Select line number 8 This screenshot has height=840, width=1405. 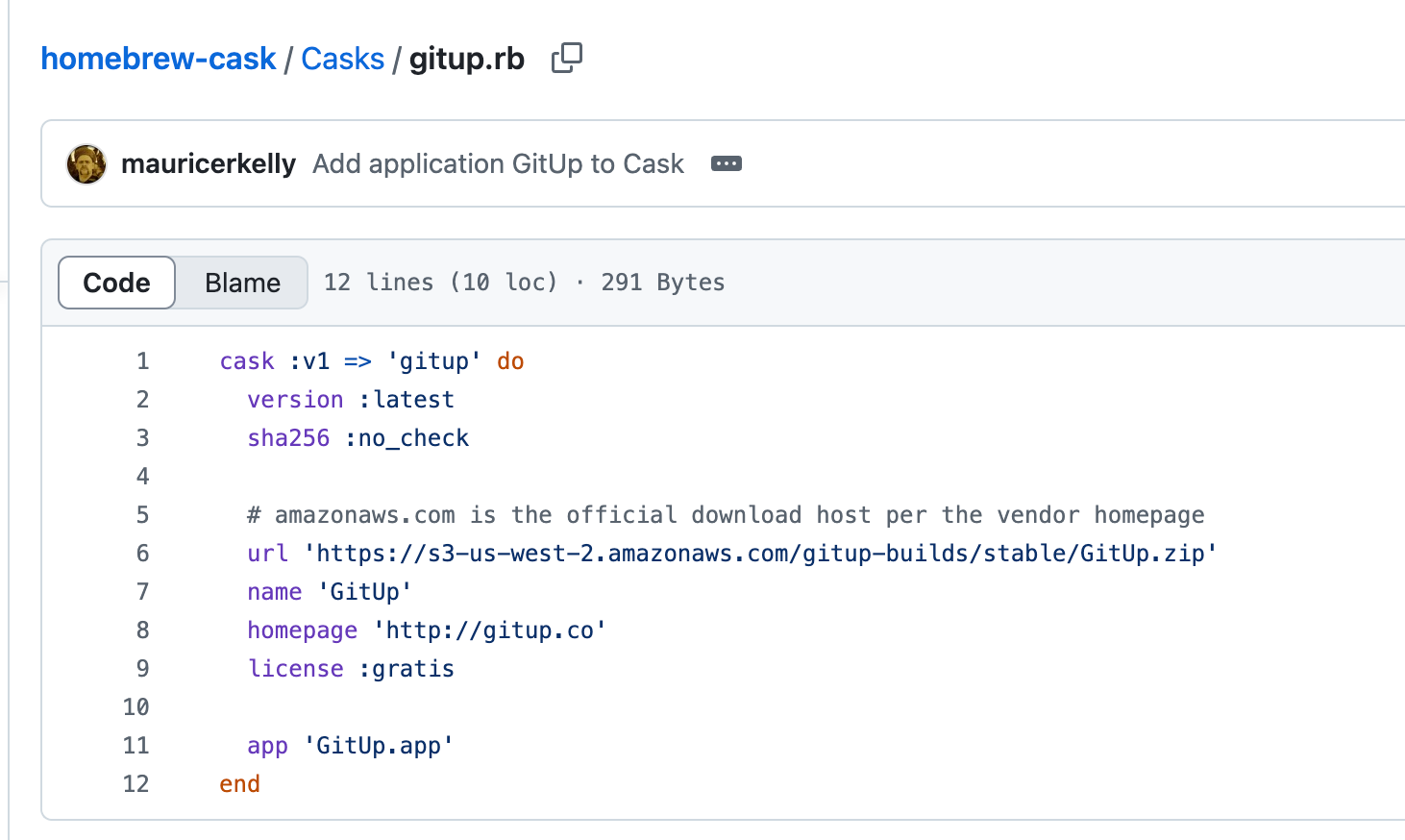tap(142, 630)
